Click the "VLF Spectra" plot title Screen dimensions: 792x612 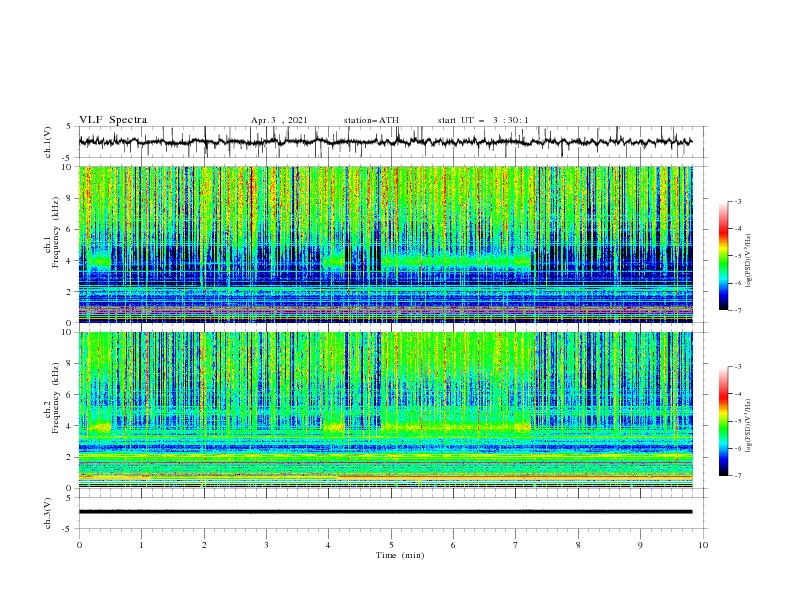(113, 120)
